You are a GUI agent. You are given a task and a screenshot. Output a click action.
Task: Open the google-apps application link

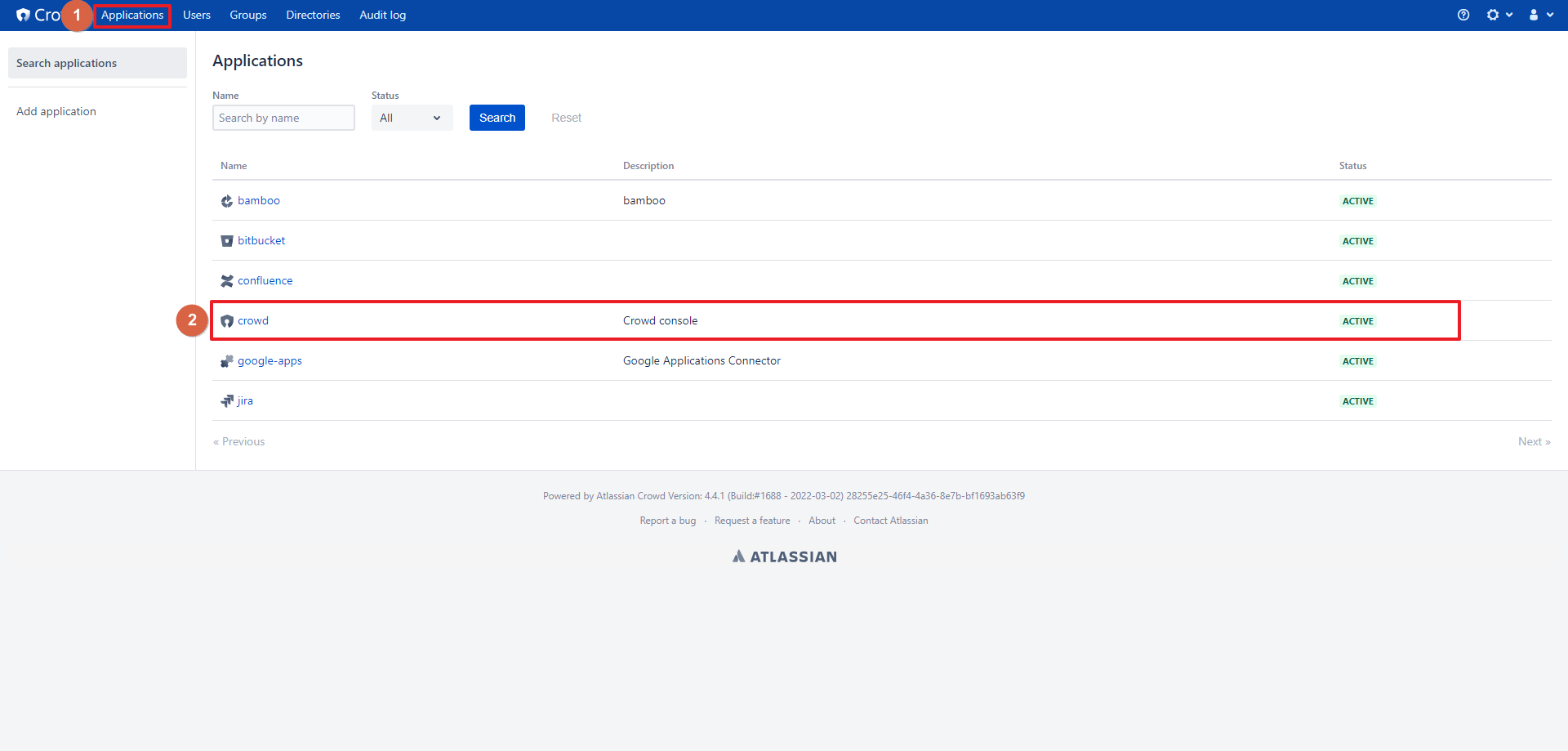tap(269, 360)
